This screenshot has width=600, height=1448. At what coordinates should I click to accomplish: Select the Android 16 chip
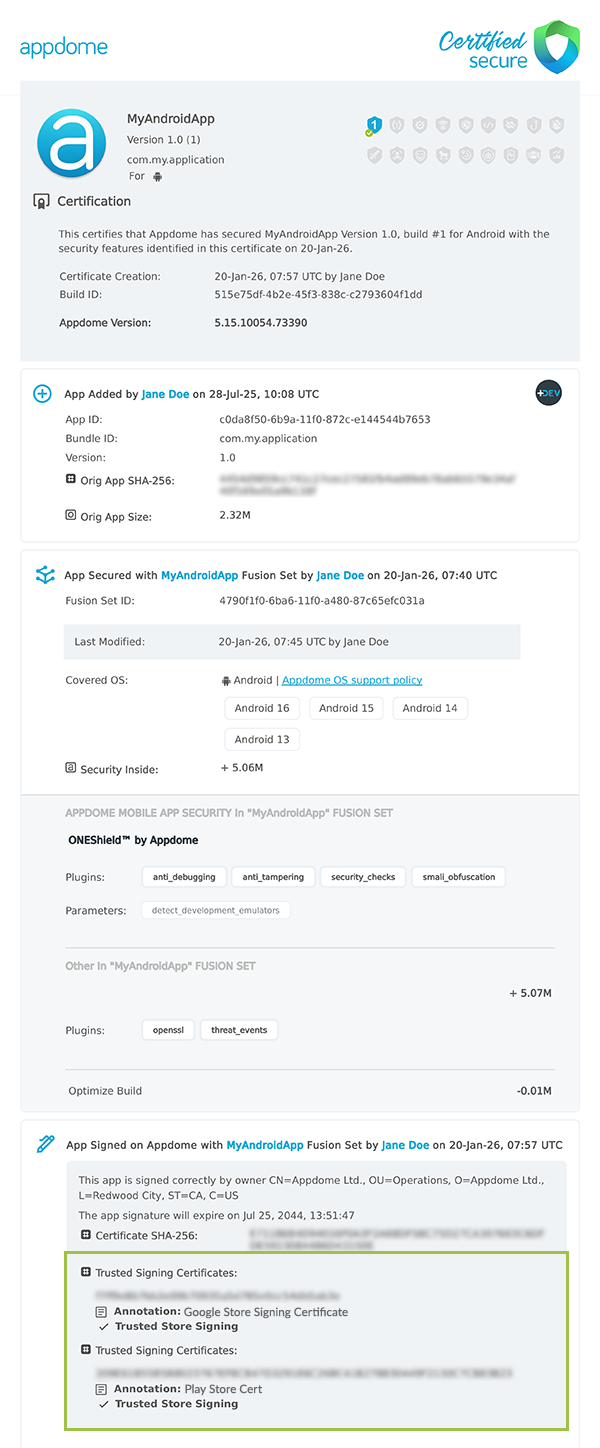[x=262, y=708]
